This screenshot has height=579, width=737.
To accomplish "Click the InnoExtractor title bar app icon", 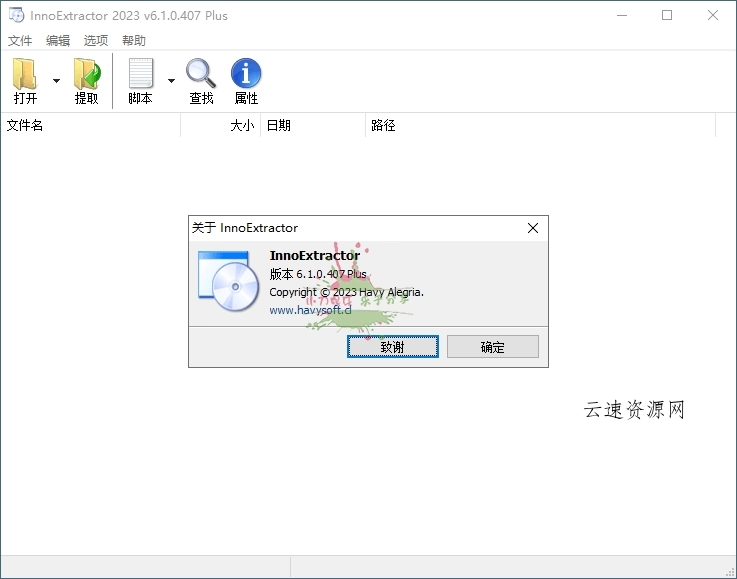I will click(x=16, y=15).
